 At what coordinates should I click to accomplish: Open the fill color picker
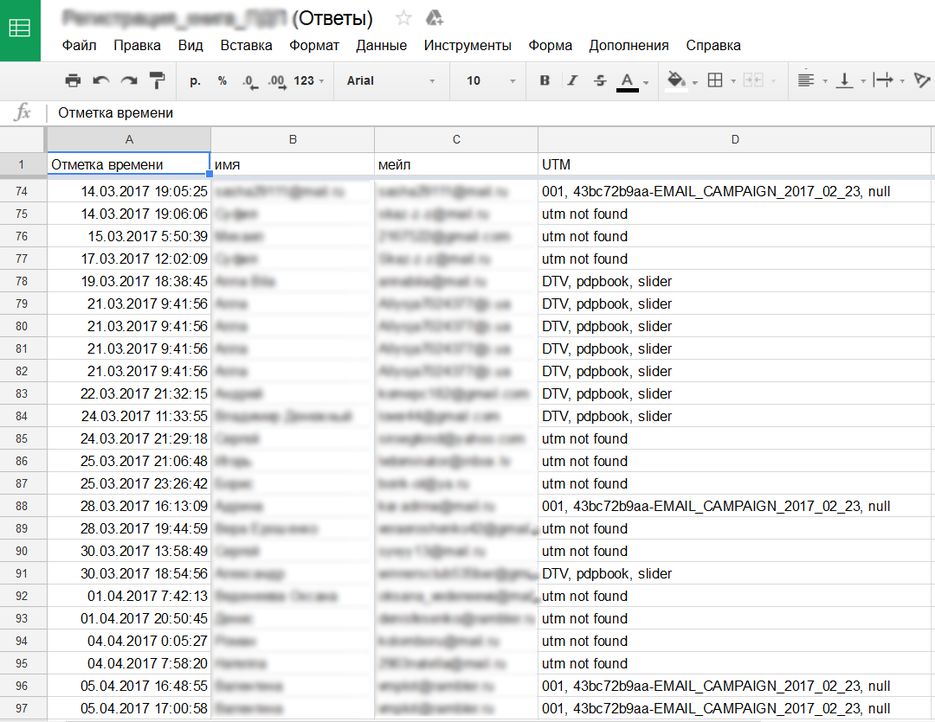[676, 80]
